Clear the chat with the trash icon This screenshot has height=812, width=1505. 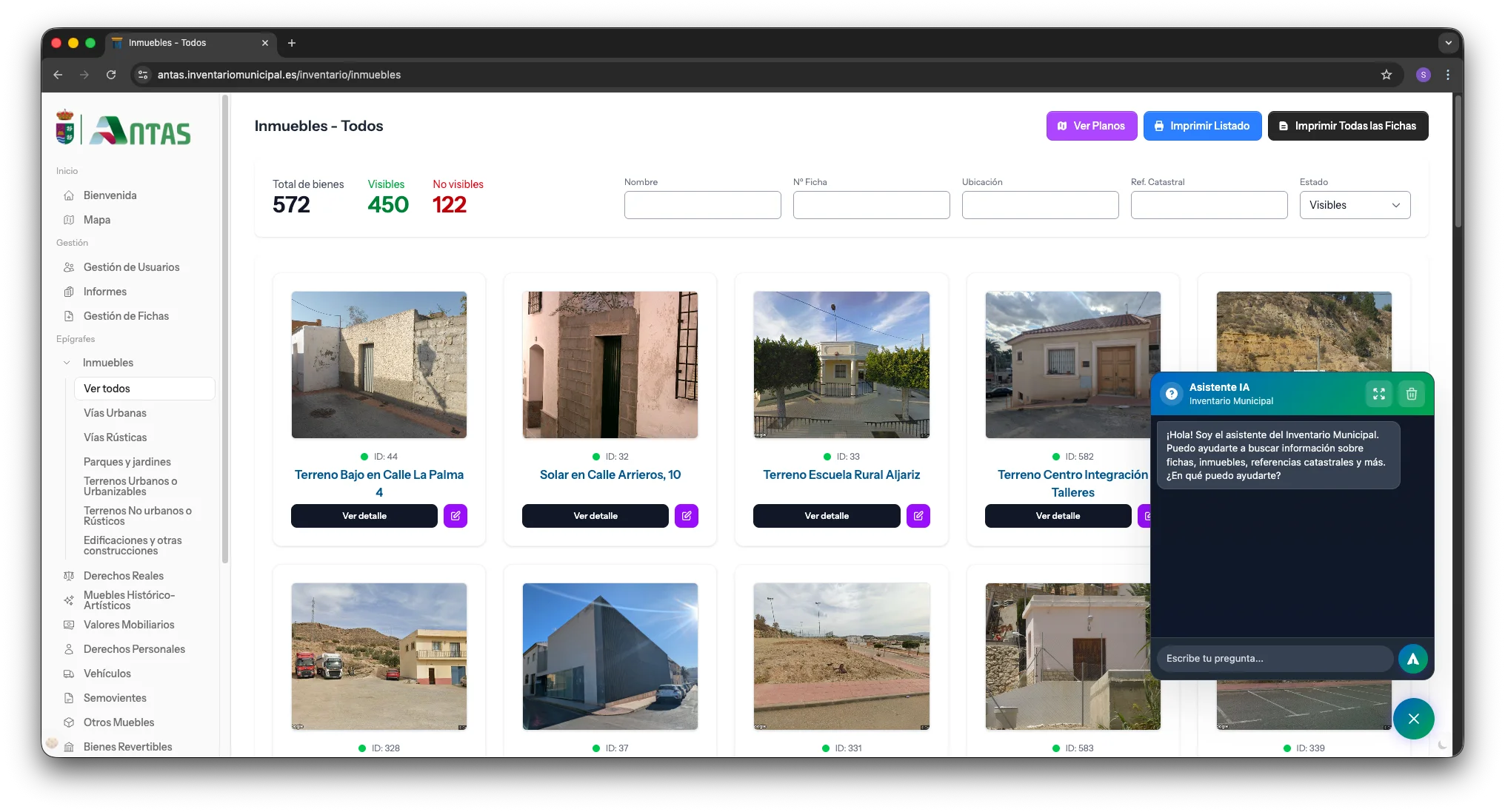tap(1411, 394)
